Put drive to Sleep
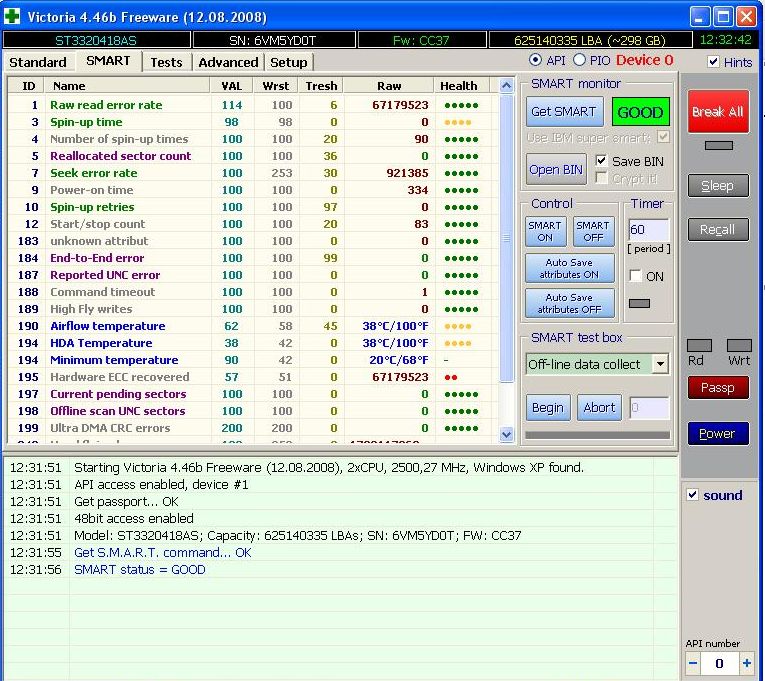The width and height of the screenshot is (765, 681). click(x=718, y=185)
